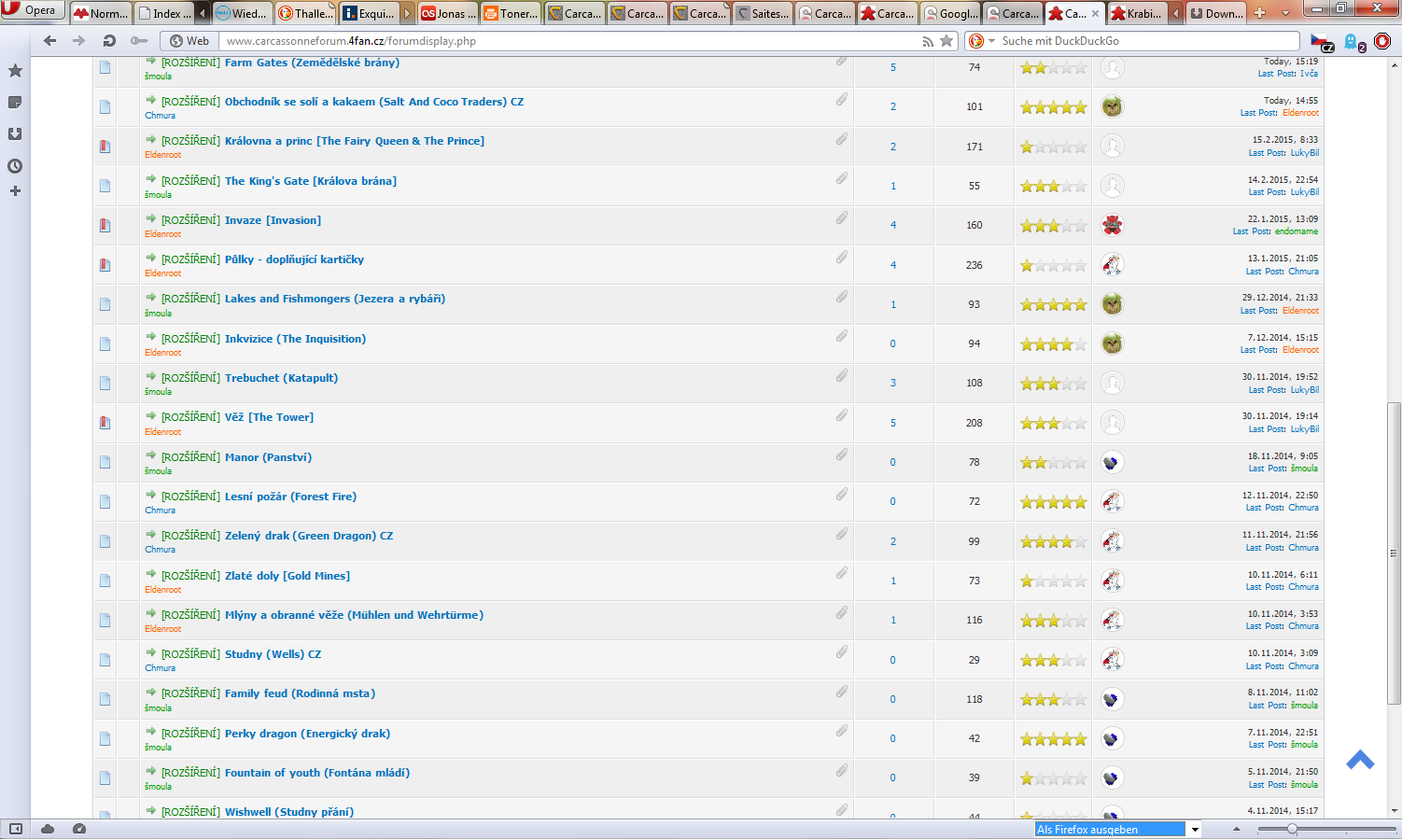Open 'Lesní požár (Forest Fire)' thread
The width and height of the screenshot is (1402, 840).
[x=290, y=497]
